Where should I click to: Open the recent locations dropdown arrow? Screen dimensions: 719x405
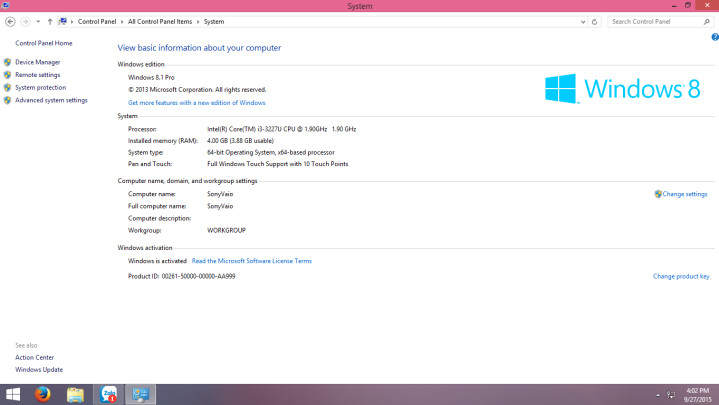pyautogui.click(x=38, y=21)
